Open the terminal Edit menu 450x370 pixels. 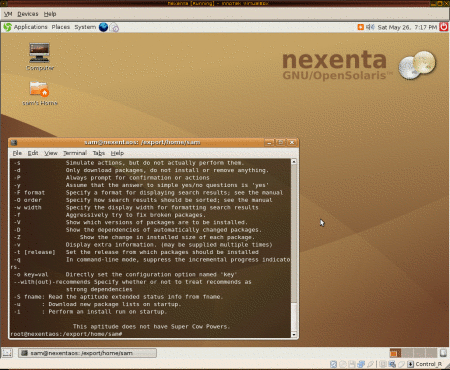pyautogui.click(x=33, y=153)
